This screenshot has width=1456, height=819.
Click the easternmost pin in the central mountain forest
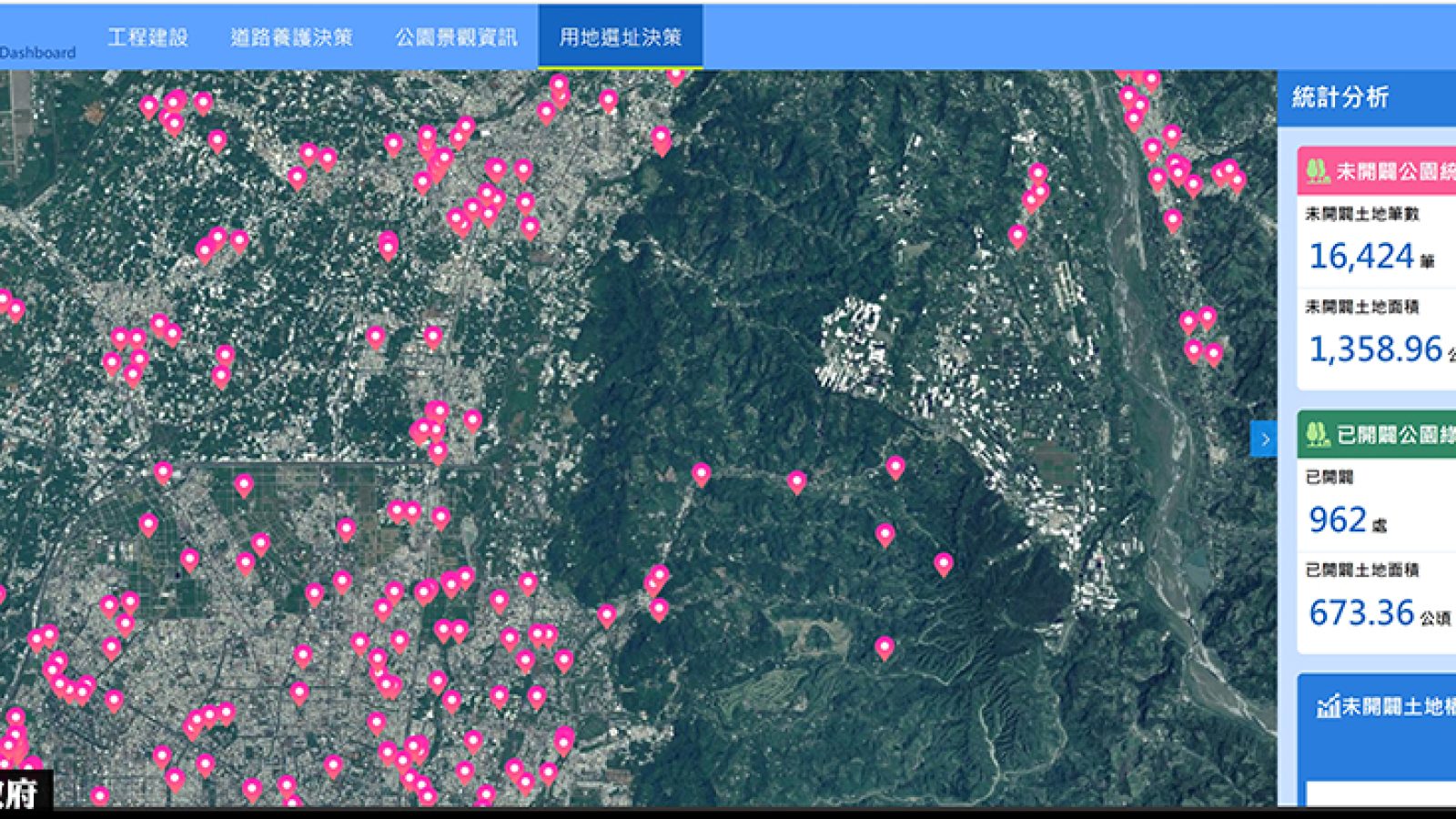click(944, 563)
